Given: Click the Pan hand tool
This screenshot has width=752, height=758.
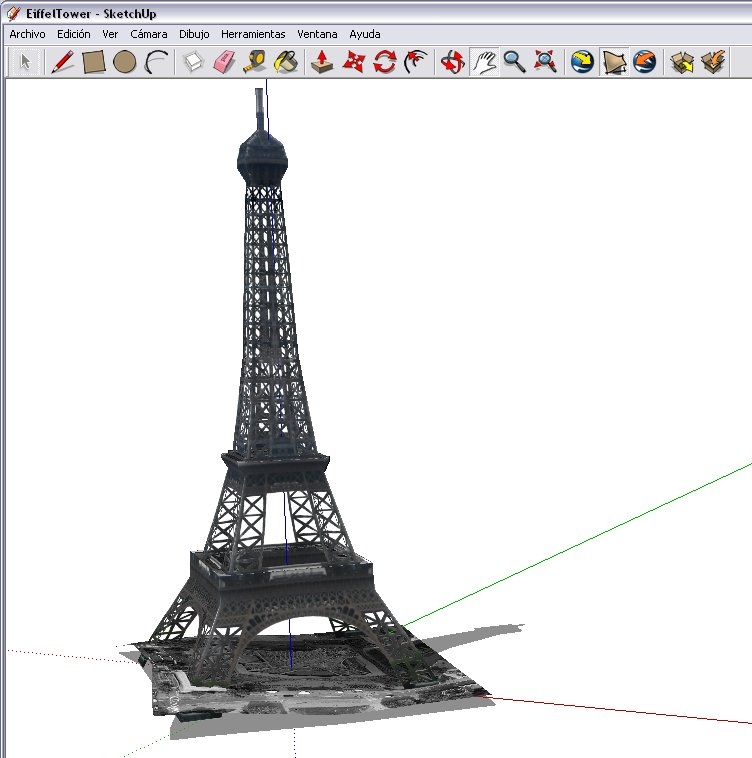Looking at the screenshot, I should click(x=484, y=62).
